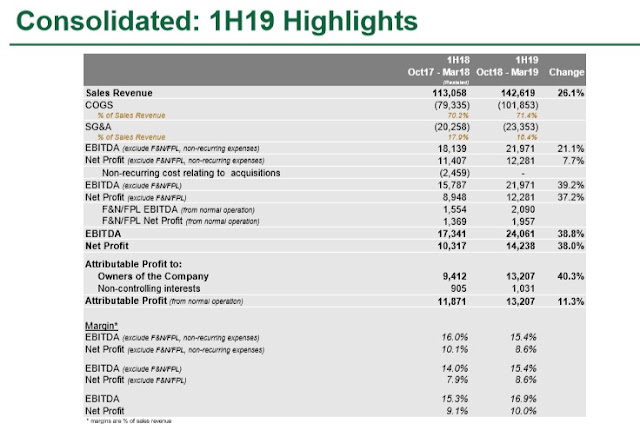Viewport: 640px width, 424px height.
Task: Select F&N/FPL EBITDA value 1,554
Action: (x=454, y=210)
